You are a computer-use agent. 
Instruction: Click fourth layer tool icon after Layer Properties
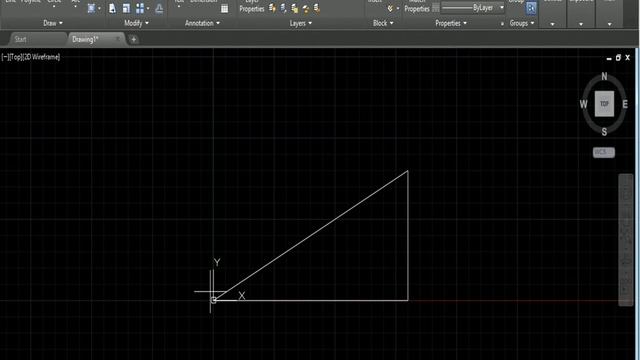[306, 9]
